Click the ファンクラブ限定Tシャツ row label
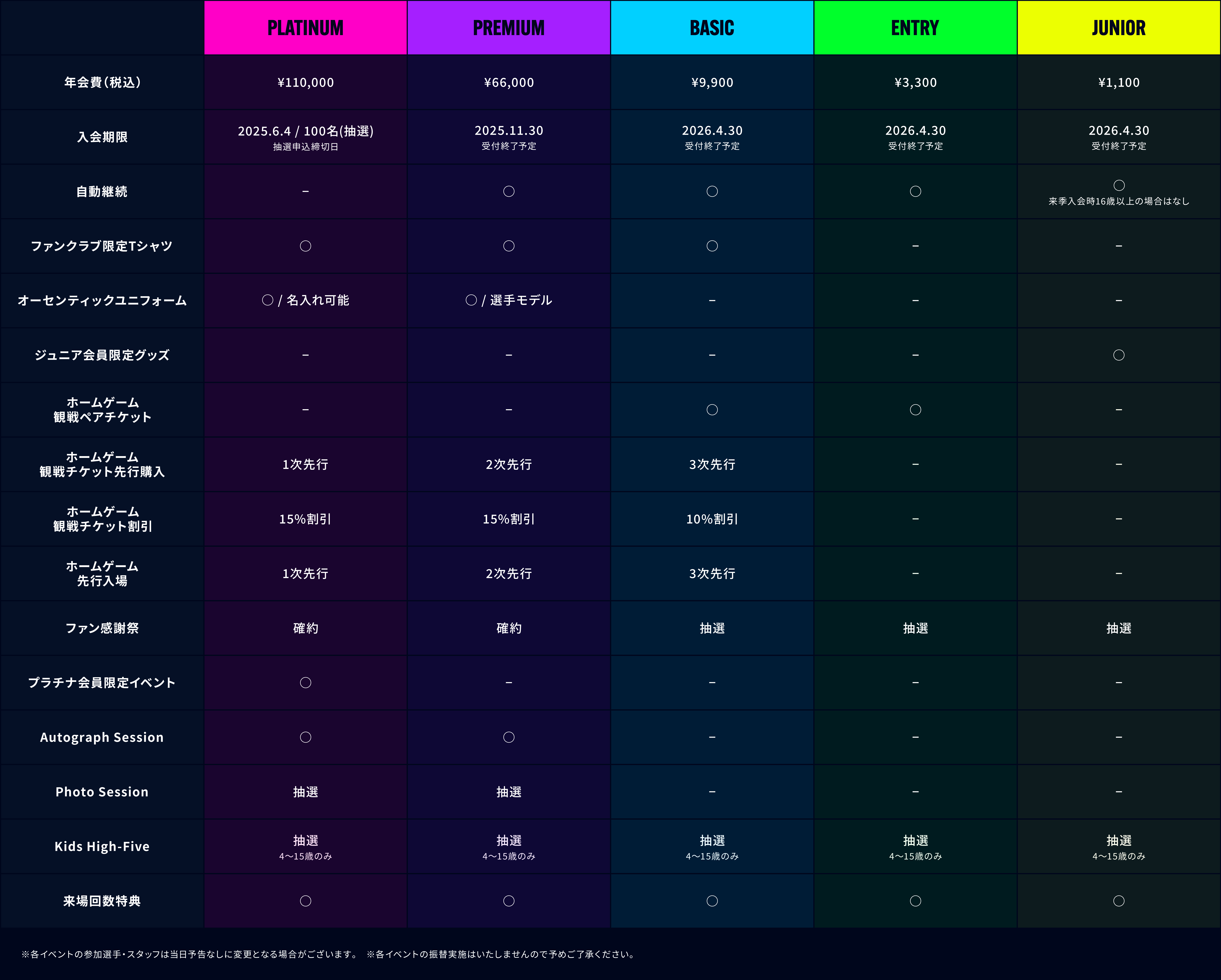Screen dimensions: 1221x980 pyautogui.click(x=102, y=246)
